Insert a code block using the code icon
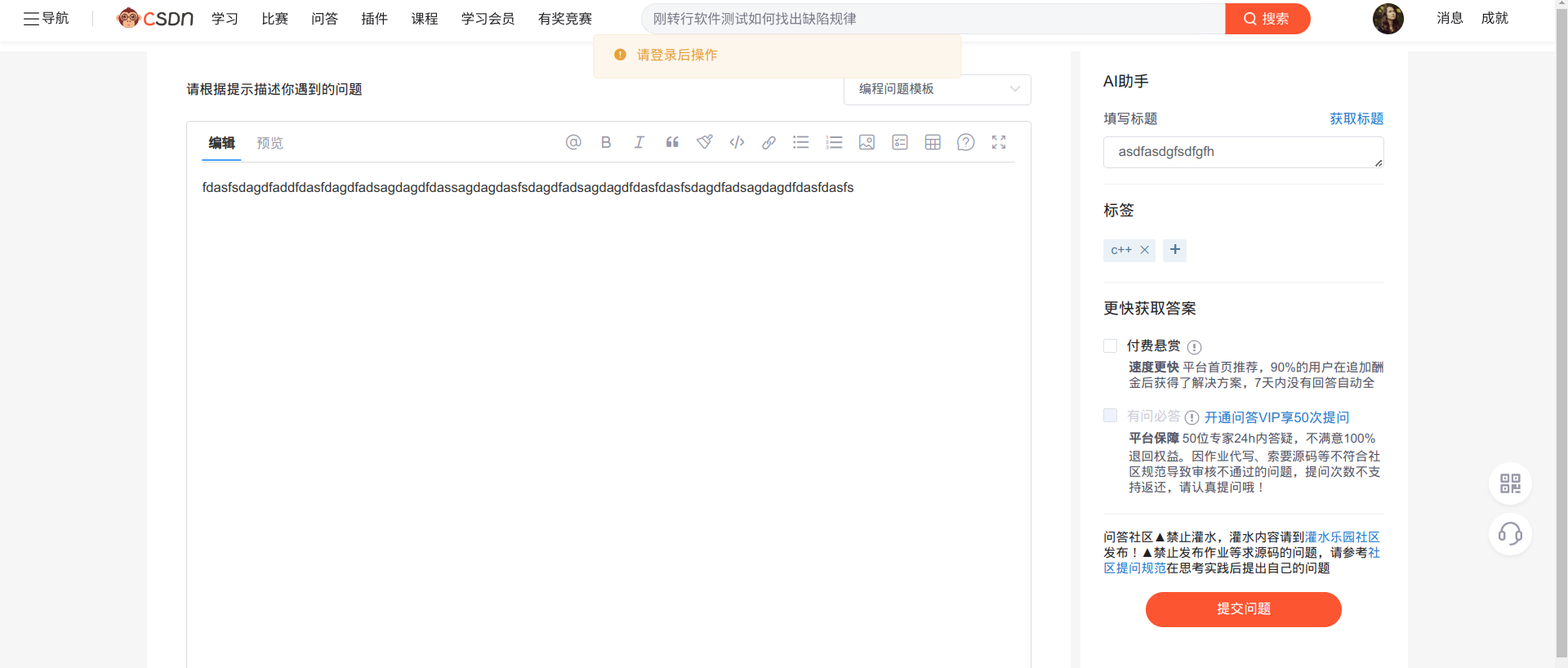Image resolution: width=1568 pixels, height=668 pixels. point(737,142)
